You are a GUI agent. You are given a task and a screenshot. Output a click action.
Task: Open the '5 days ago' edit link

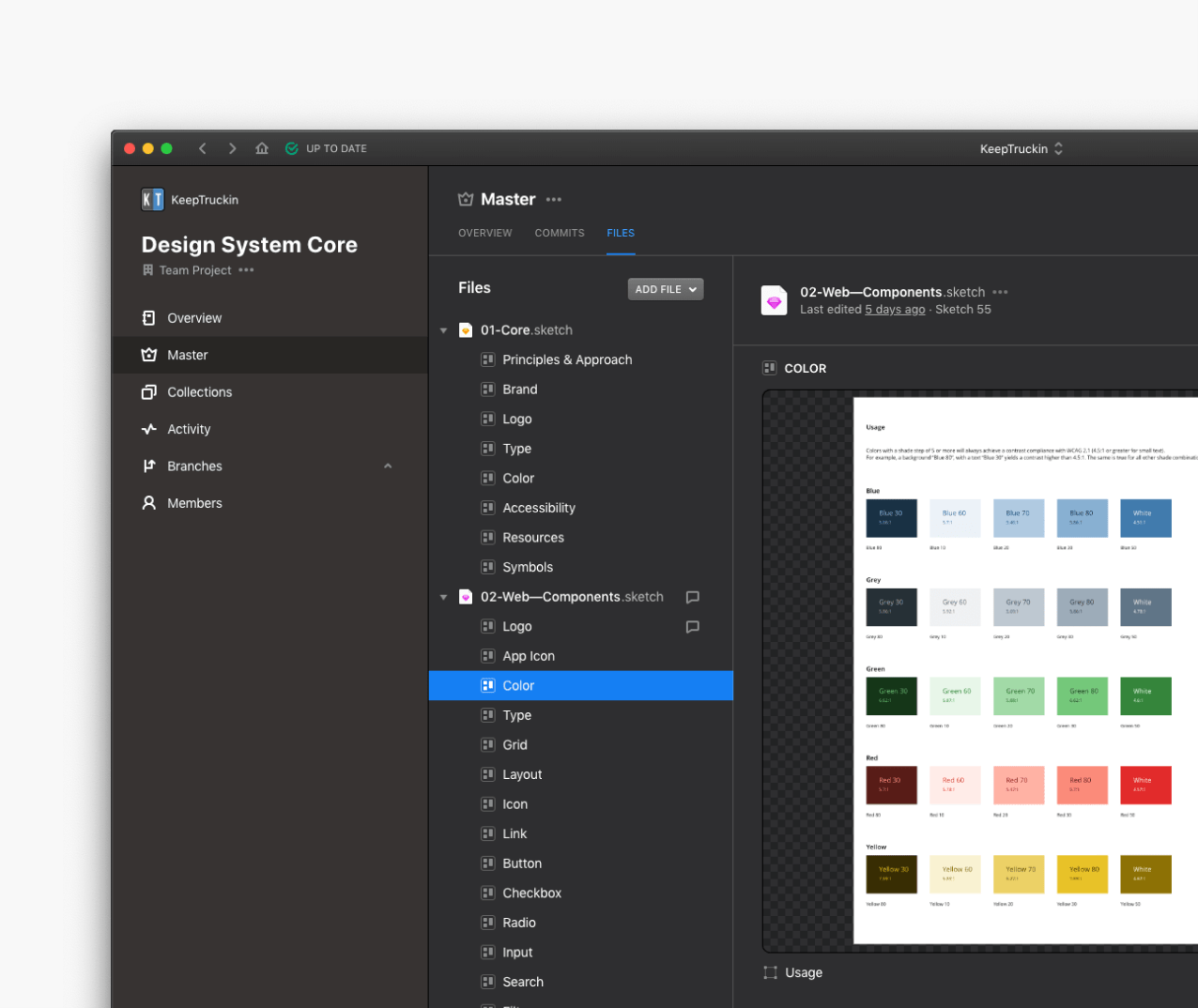[895, 310]
